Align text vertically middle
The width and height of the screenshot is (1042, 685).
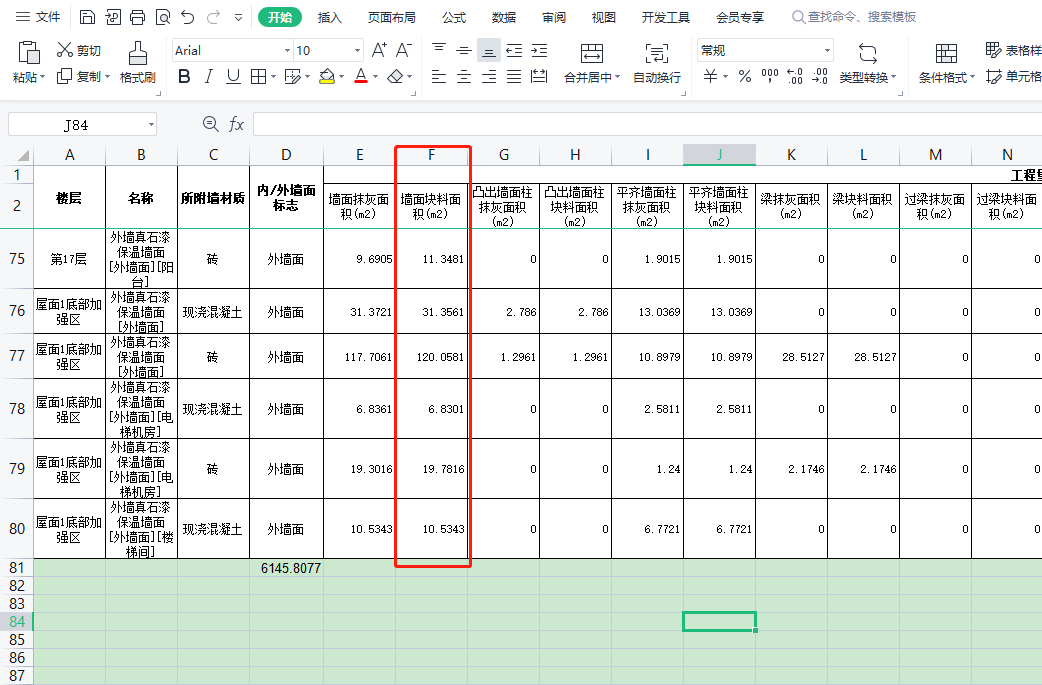pyautogui.click(x=464, y=50)
